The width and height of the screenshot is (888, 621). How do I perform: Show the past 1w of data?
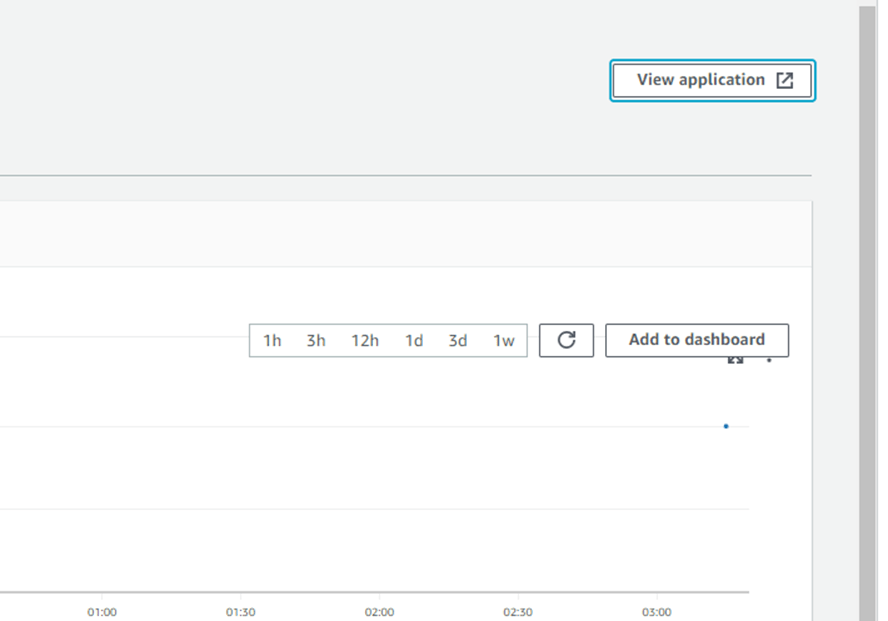point(504,340)
